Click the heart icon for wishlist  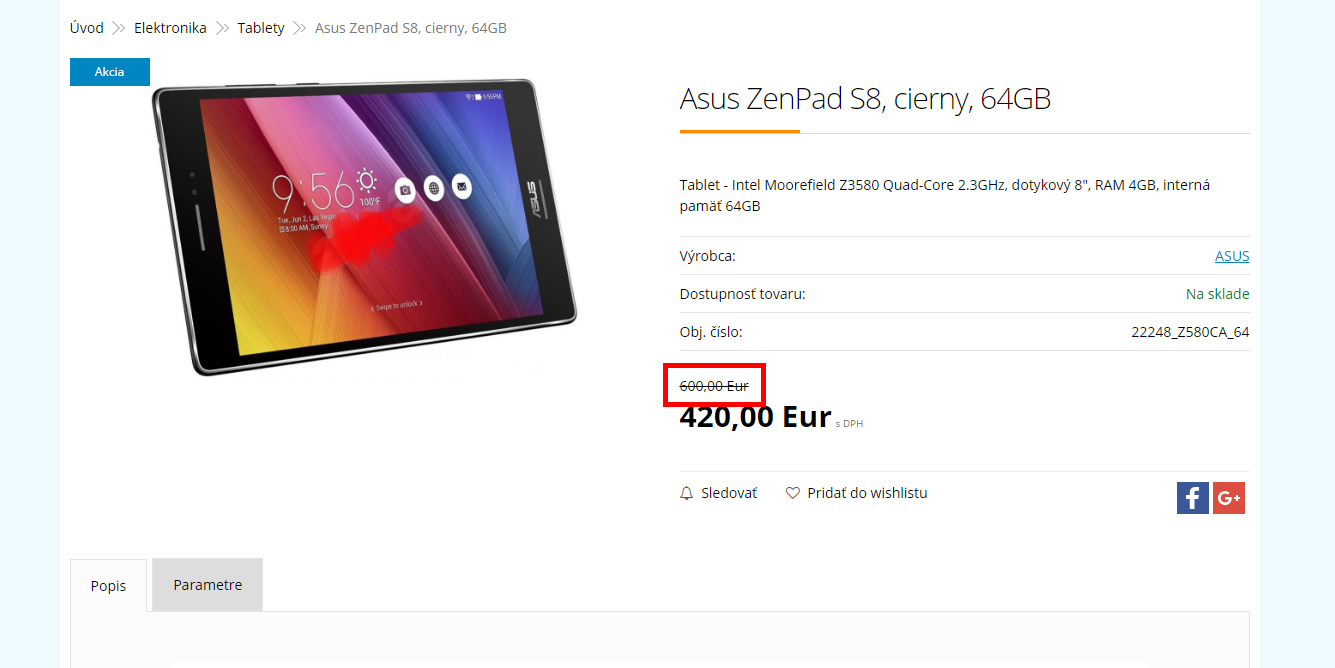793,493
